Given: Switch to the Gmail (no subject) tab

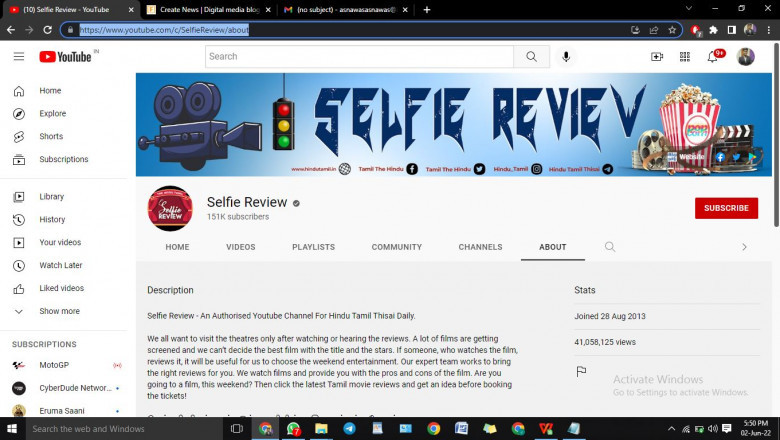Looking at the screenshot, I should [346, 9].
